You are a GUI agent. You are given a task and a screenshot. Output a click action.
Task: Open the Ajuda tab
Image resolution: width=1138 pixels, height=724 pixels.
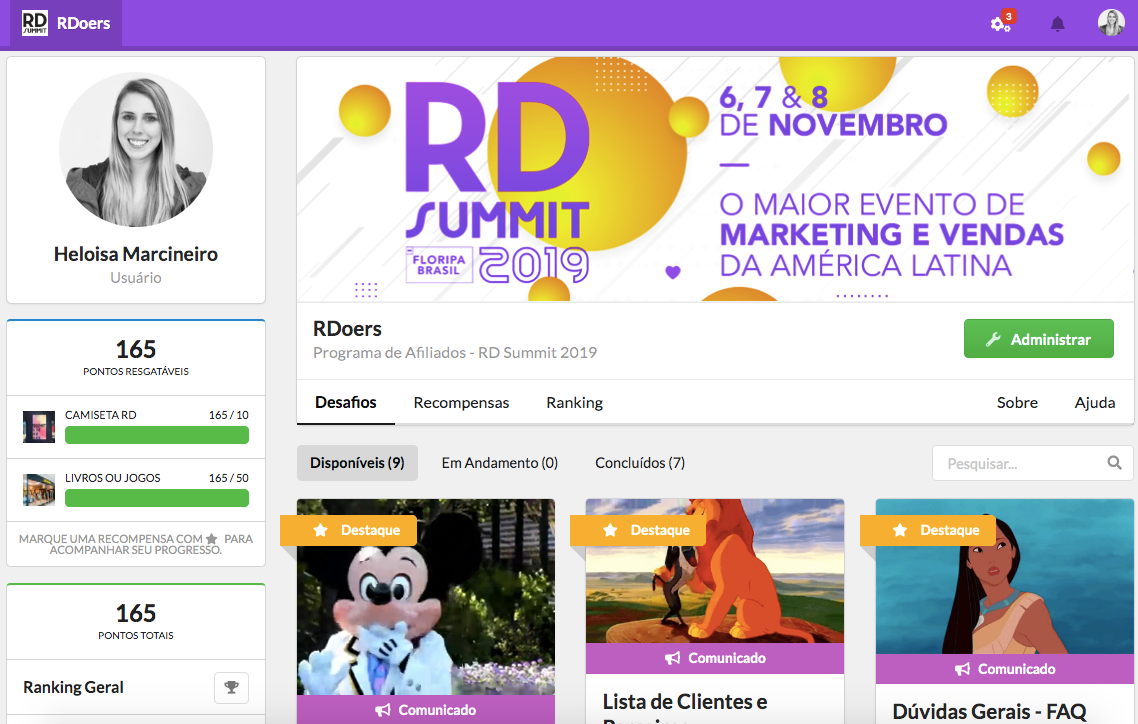(x=1094, y=403)
